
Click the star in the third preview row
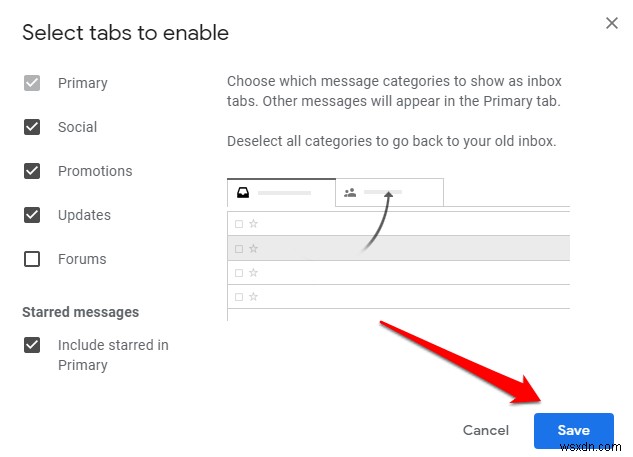point(253,272)
